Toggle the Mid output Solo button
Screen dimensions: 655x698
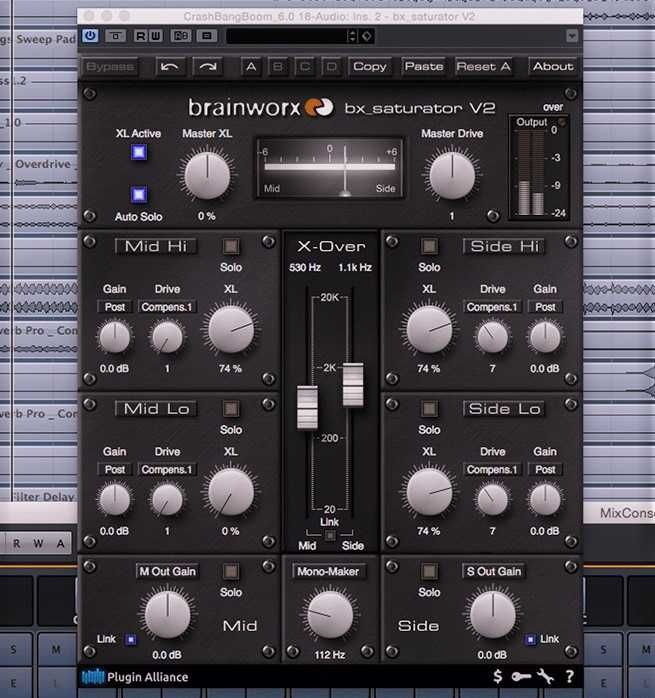231,571
